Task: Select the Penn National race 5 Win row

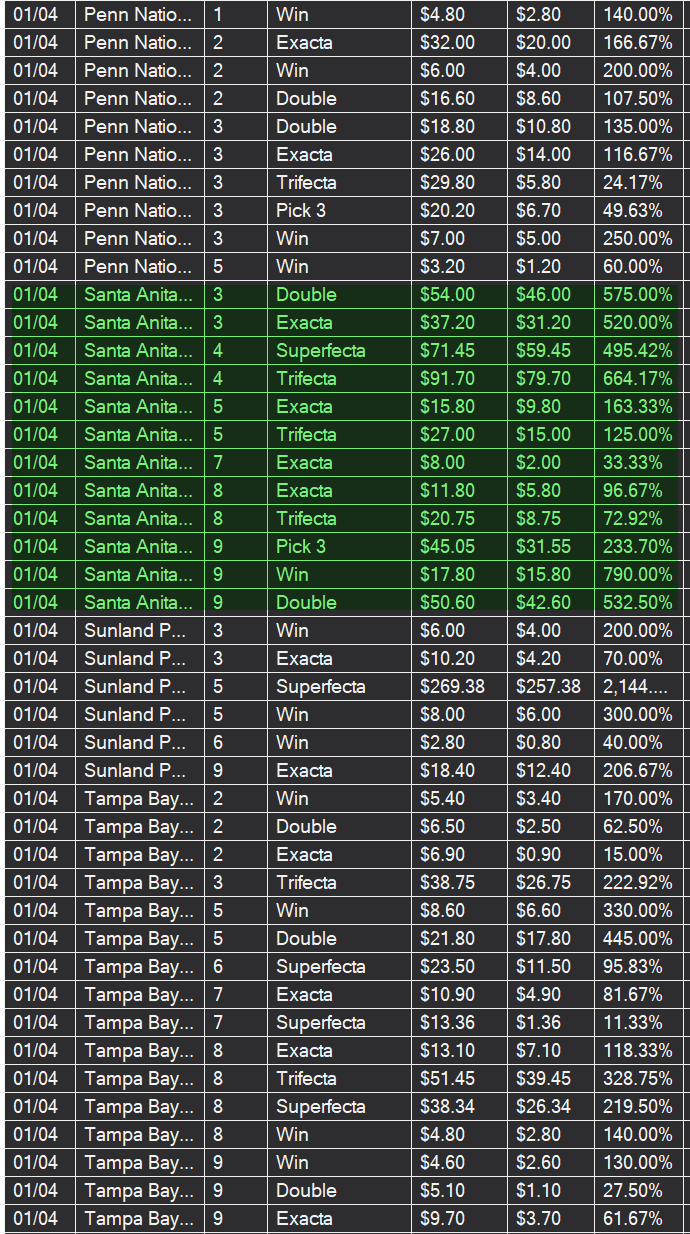Action: (345, 267)
